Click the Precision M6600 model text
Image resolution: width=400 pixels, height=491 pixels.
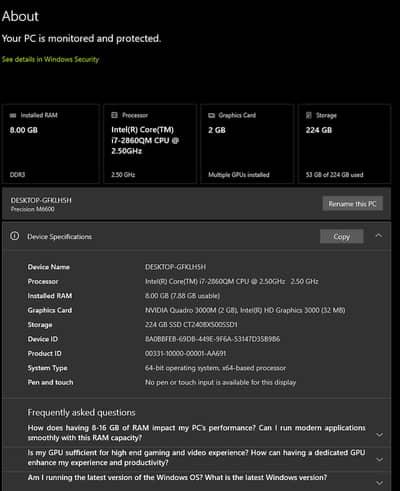click(x=32, y=209)
